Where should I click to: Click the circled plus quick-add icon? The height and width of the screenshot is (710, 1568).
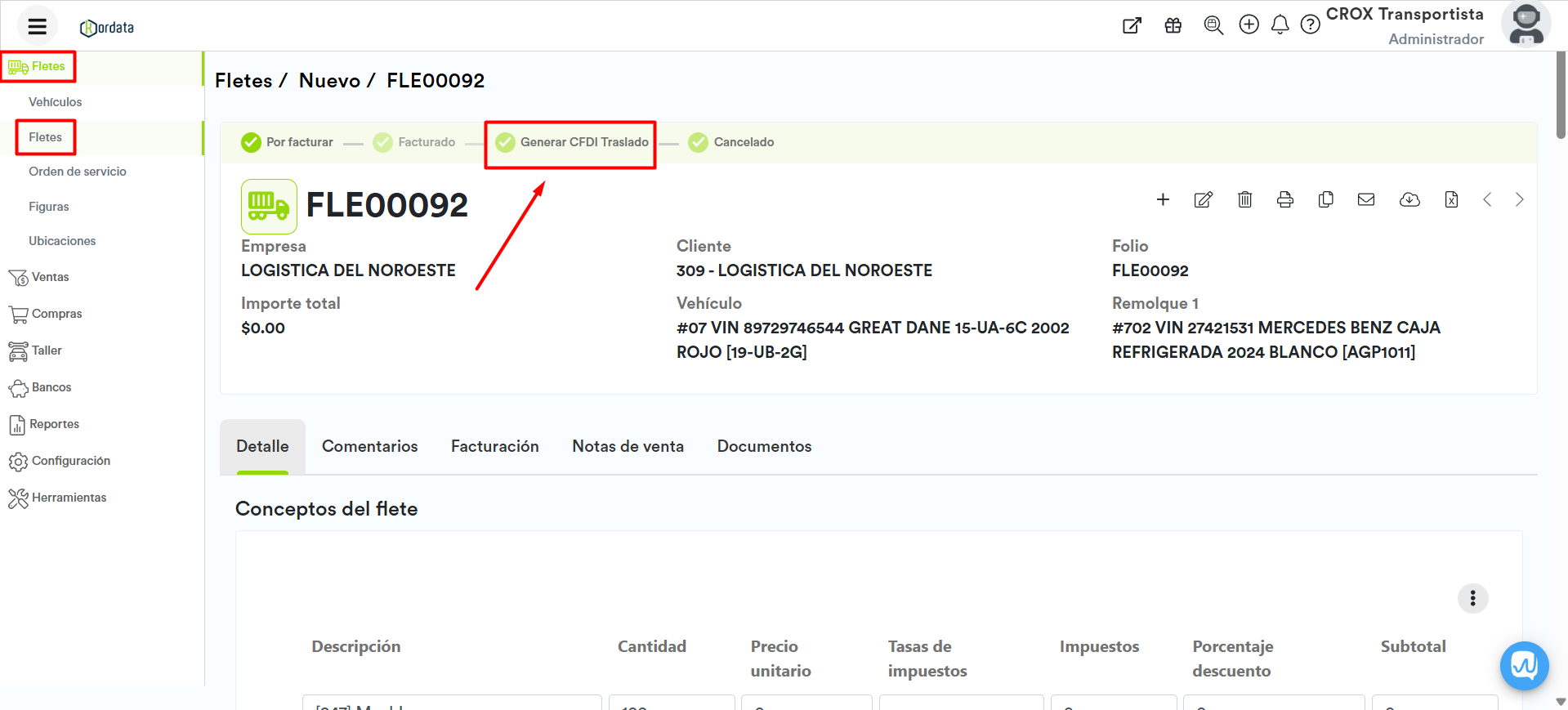coord(1249,25)
